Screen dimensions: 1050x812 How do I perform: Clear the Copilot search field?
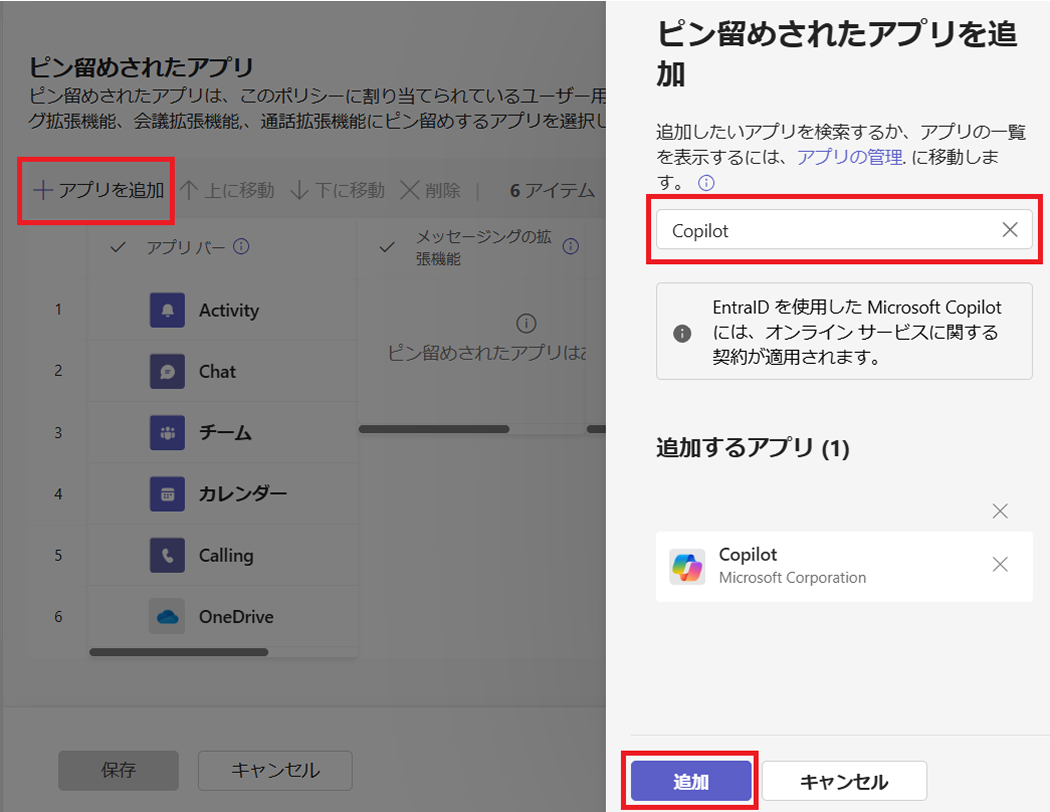click(1010, 230)
